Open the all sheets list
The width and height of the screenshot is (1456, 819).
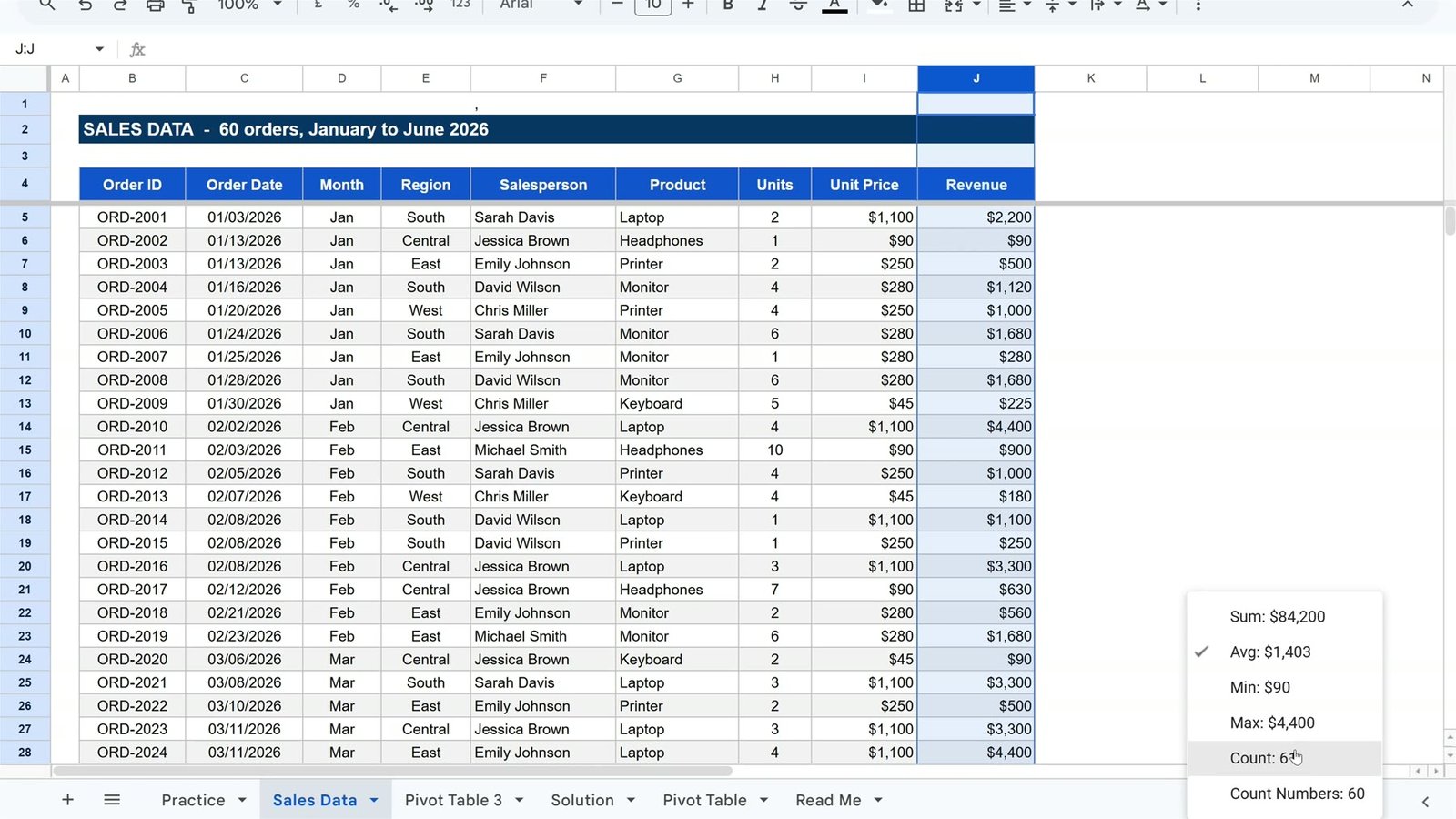tap(112, 800)
